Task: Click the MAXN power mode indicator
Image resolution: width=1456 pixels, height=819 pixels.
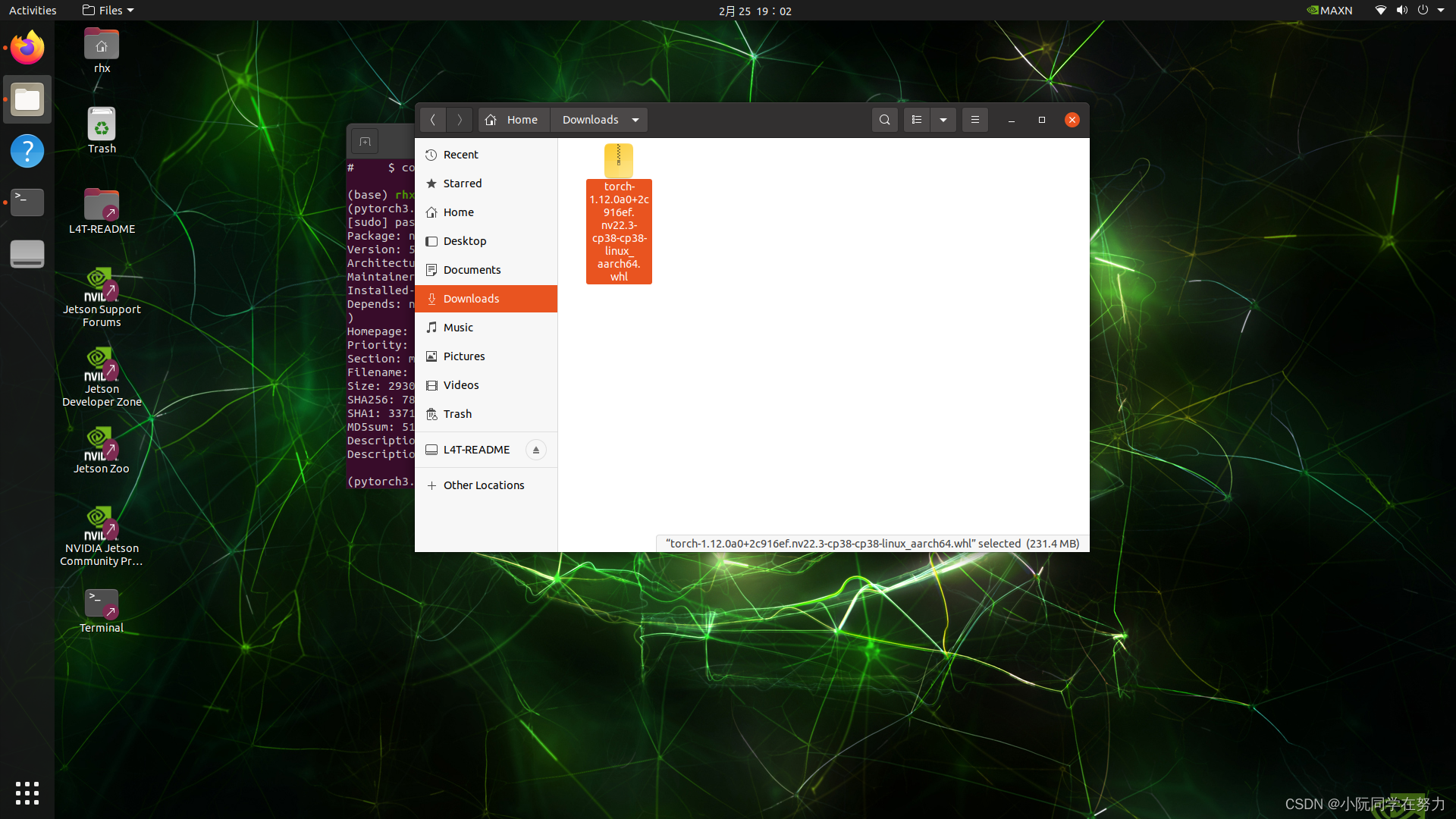Action: tap(1330, 11)
